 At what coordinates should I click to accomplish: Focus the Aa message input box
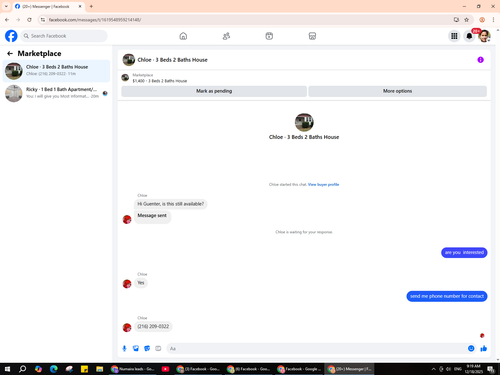[x=317, y=348]
